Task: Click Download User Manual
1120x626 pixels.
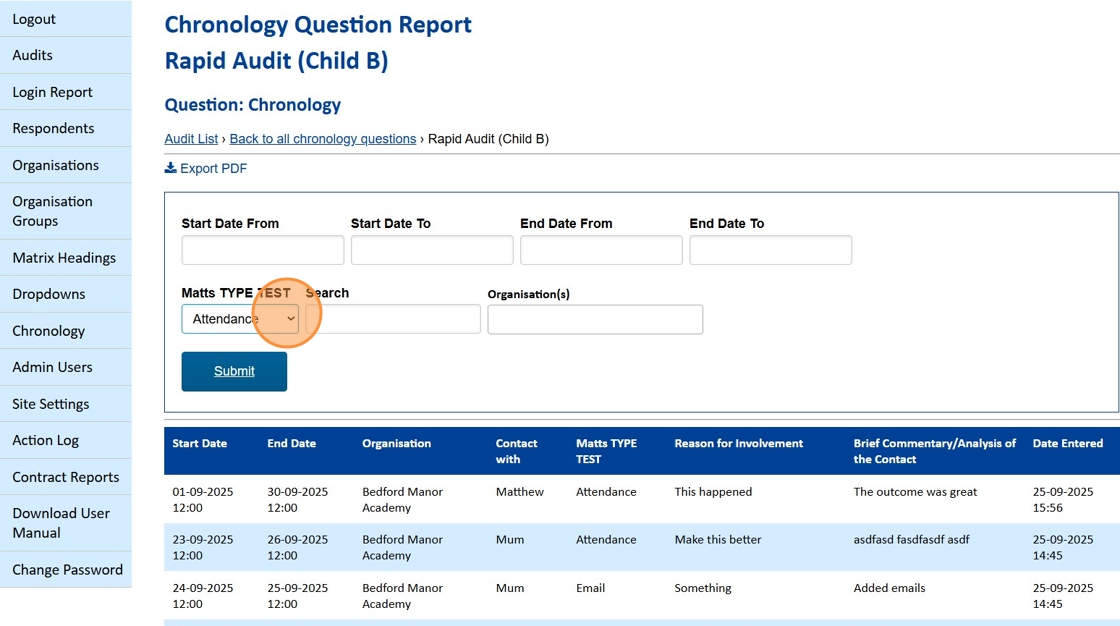Action: click(x=66, y=523)
